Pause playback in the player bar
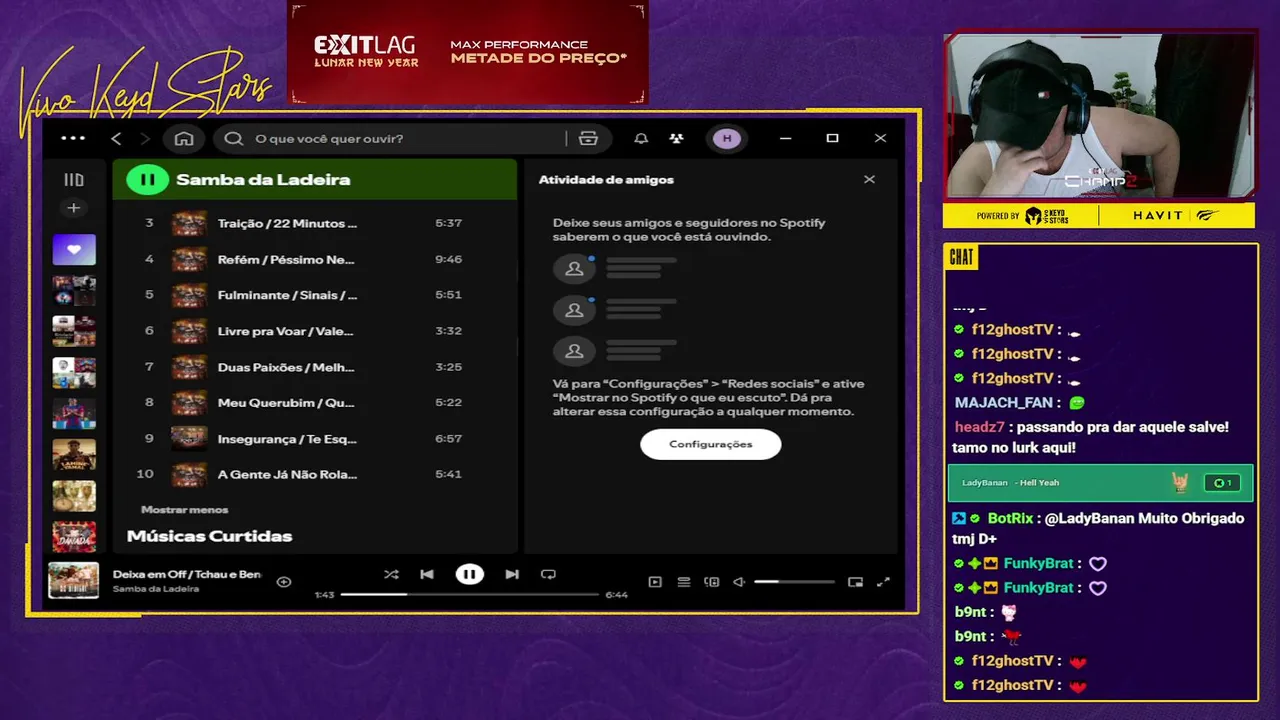The height and width of the screenshot is (720, 1280). tap(469, 574)
